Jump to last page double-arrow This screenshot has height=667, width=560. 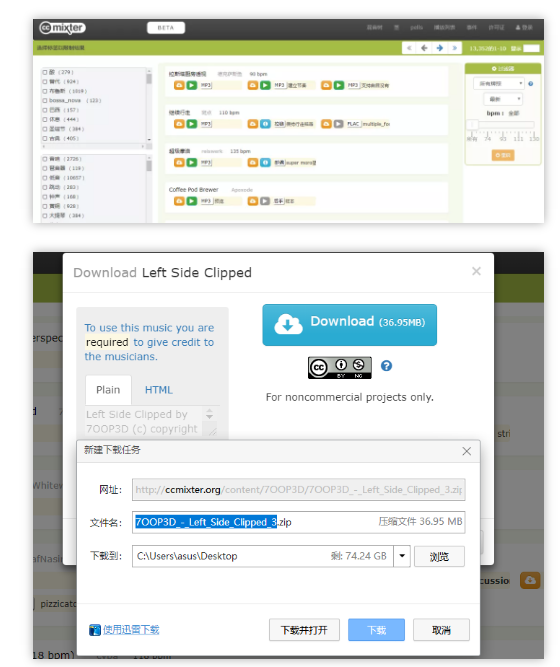point(454,48)
